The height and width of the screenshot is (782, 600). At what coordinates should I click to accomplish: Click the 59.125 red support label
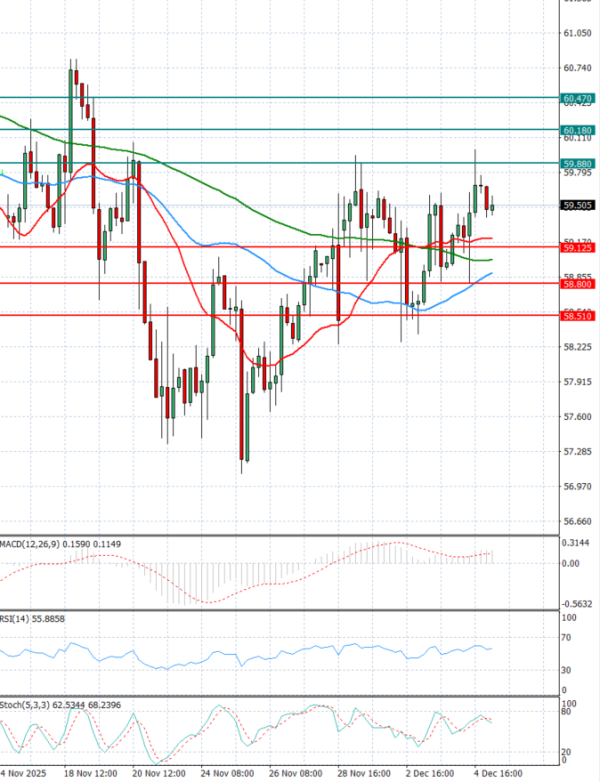[579, 247]
